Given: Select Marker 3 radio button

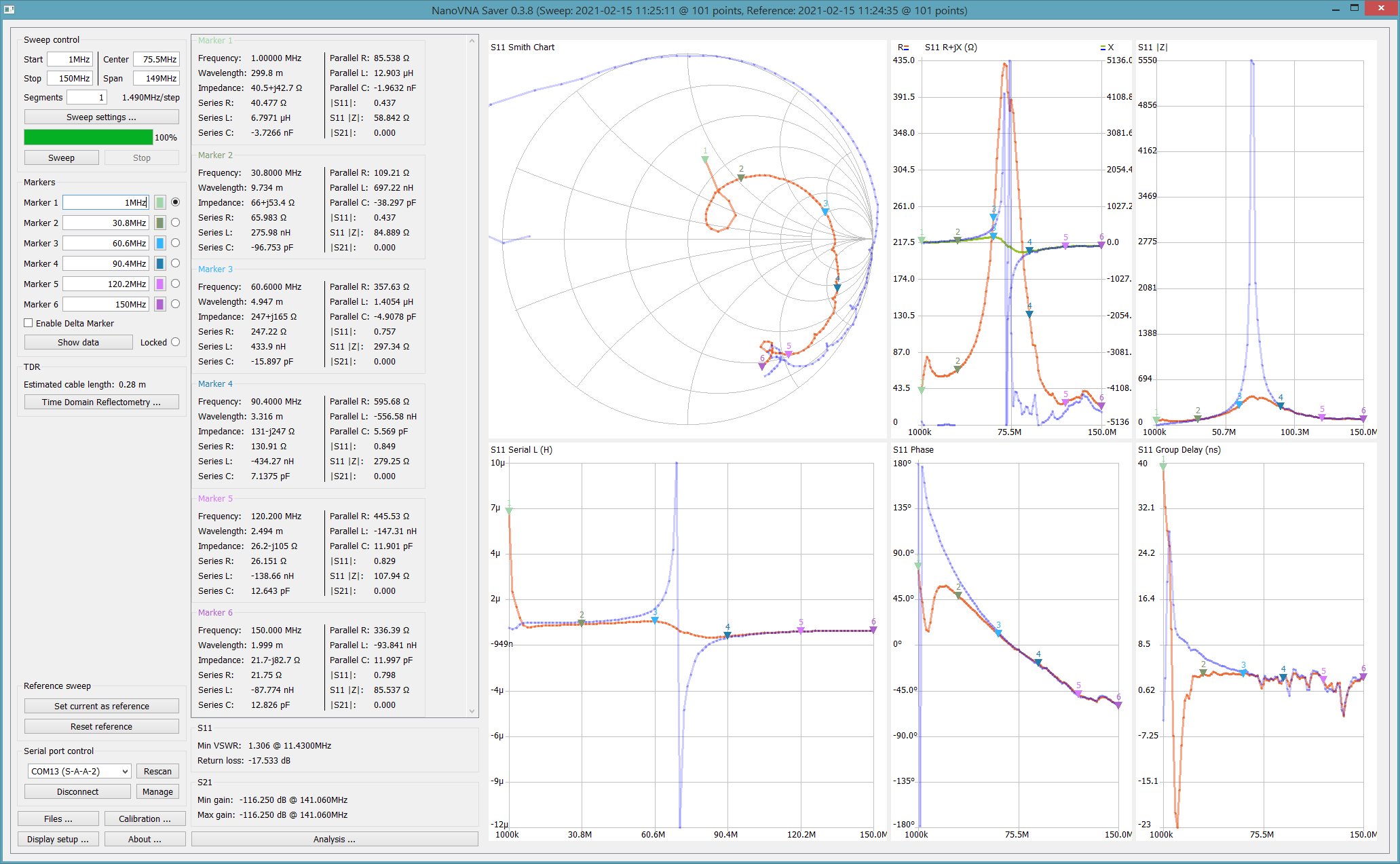Looking at the screenshot, I should [175, 243].
